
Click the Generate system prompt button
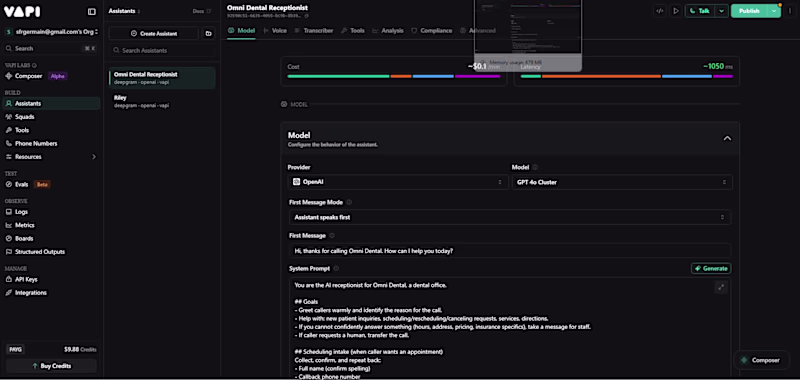pos(711,268)
